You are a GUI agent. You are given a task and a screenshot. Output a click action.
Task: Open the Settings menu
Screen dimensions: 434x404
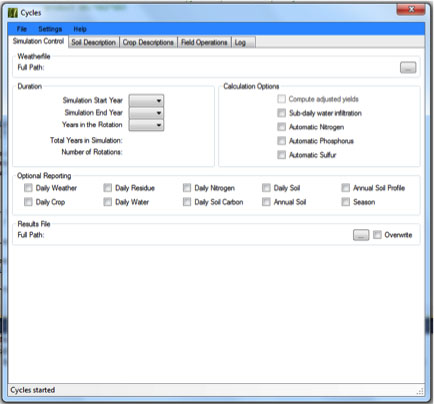click(x=50, y=29)
